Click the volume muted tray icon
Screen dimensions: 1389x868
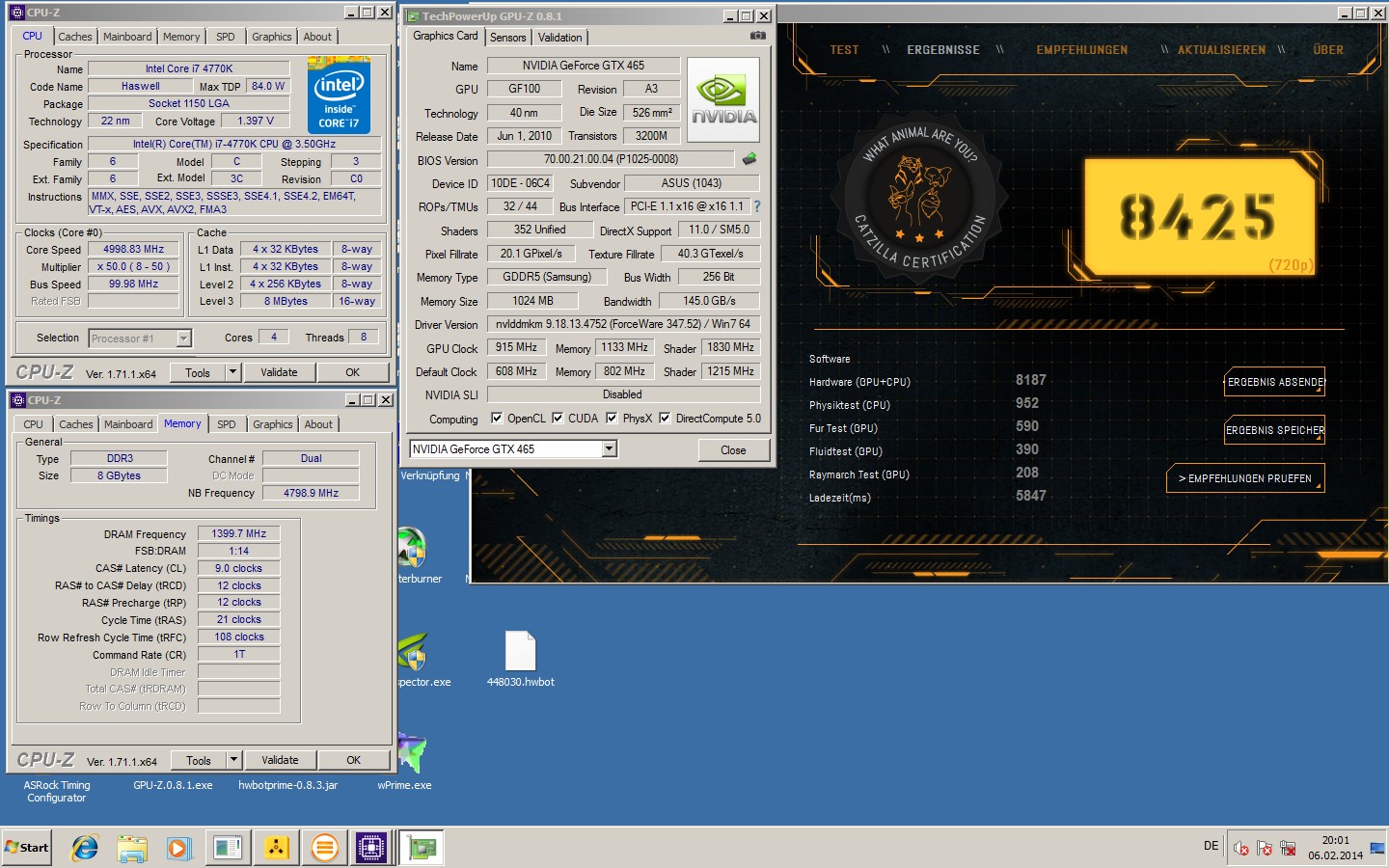click(x=1241, y=849)
